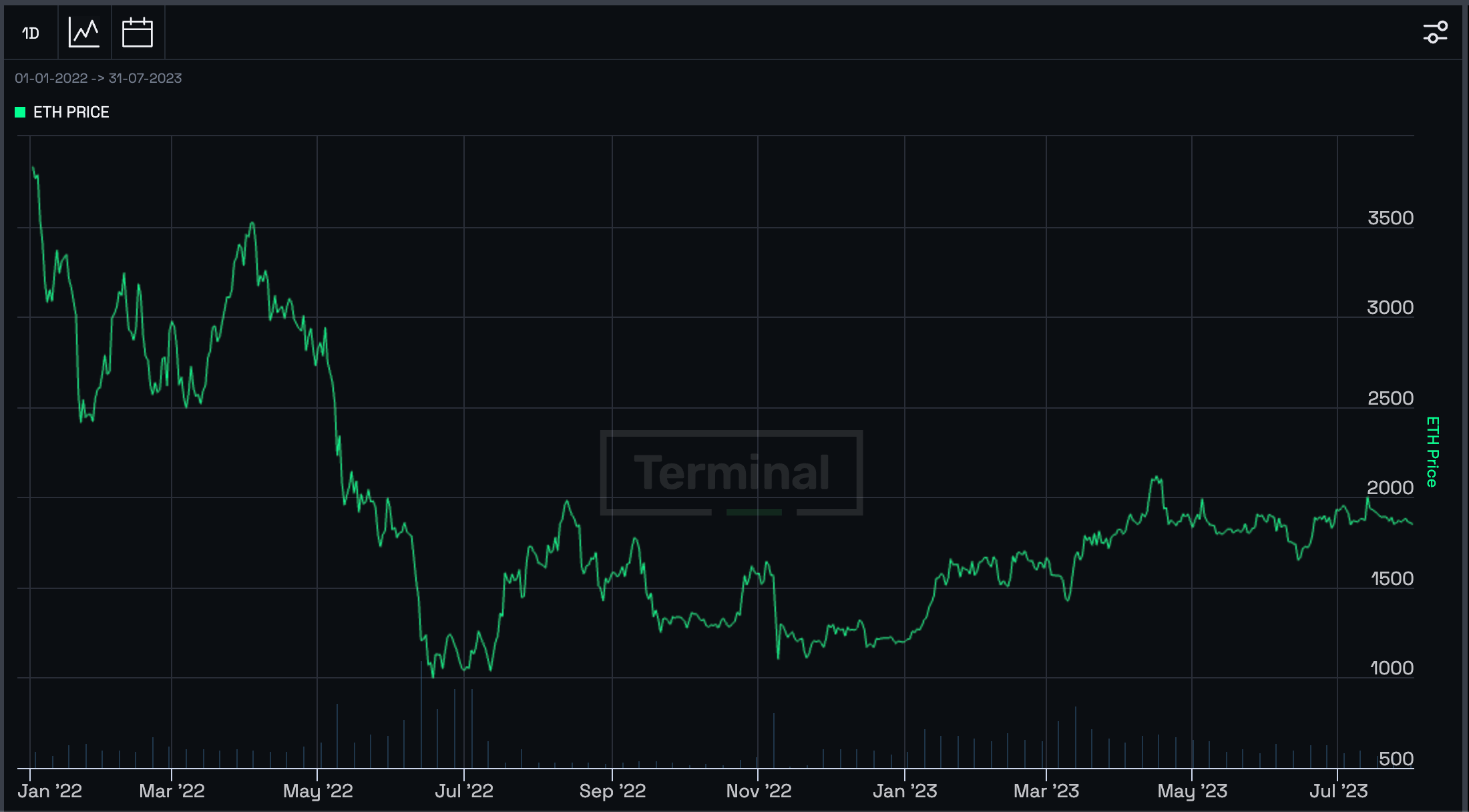The height and width of the screenshot is (812, 1469).
Task: Select the Jan '22 x-axis label
Action: (x=50, y=791)
